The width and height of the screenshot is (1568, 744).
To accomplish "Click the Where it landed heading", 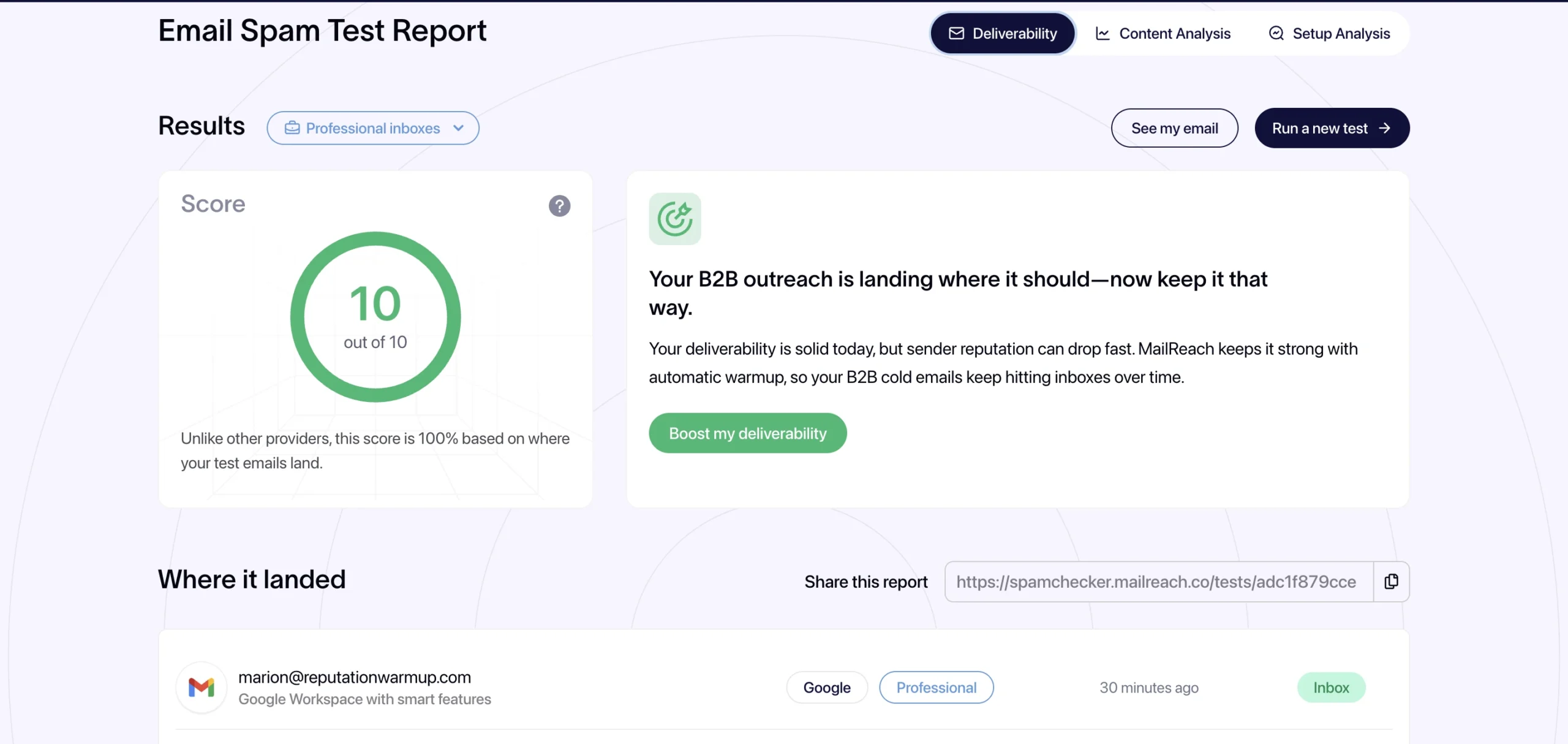I will click(x=252, y=579).
